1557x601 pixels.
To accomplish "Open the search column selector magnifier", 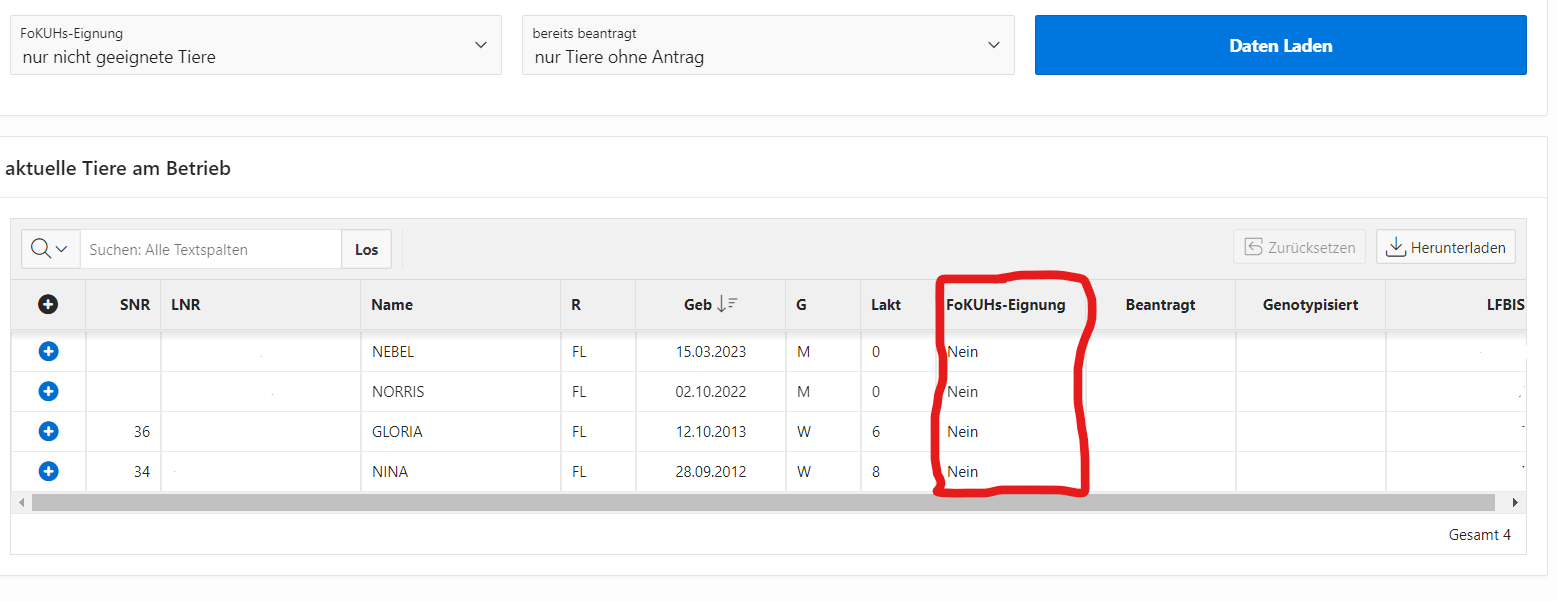I will 50,249.
